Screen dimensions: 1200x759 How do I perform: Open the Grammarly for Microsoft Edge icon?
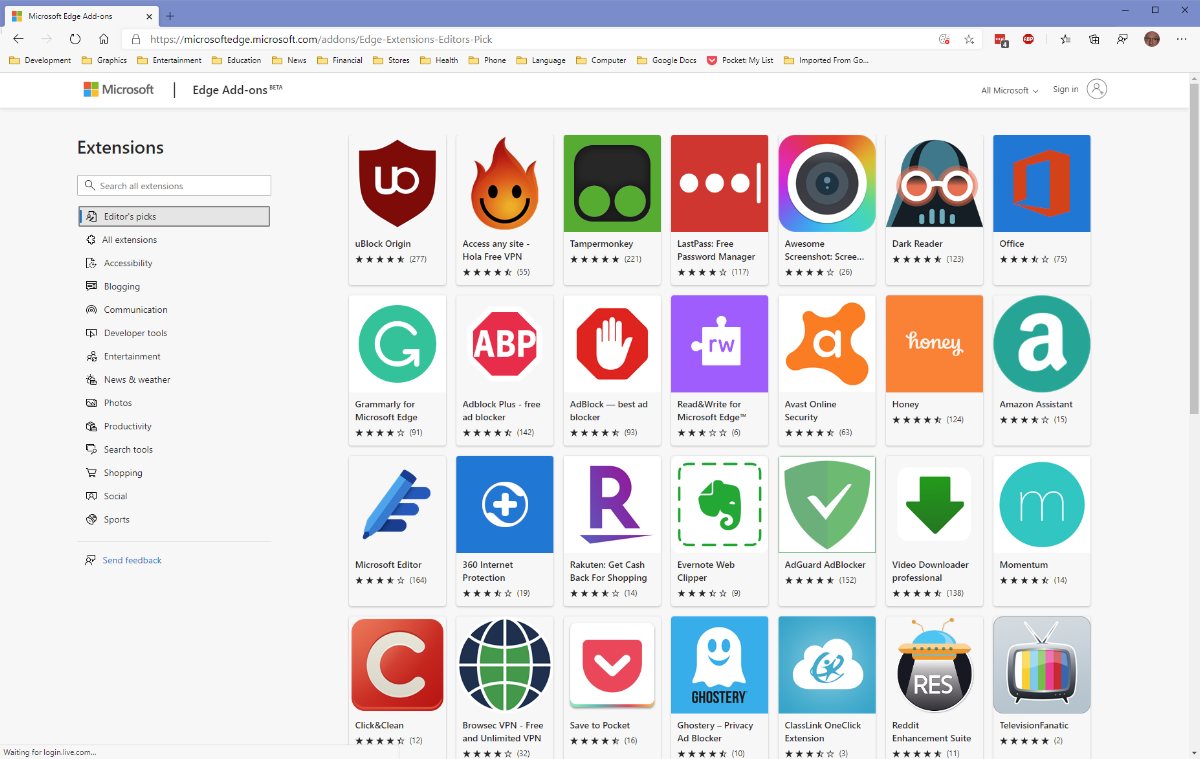[x=397, y=344]
